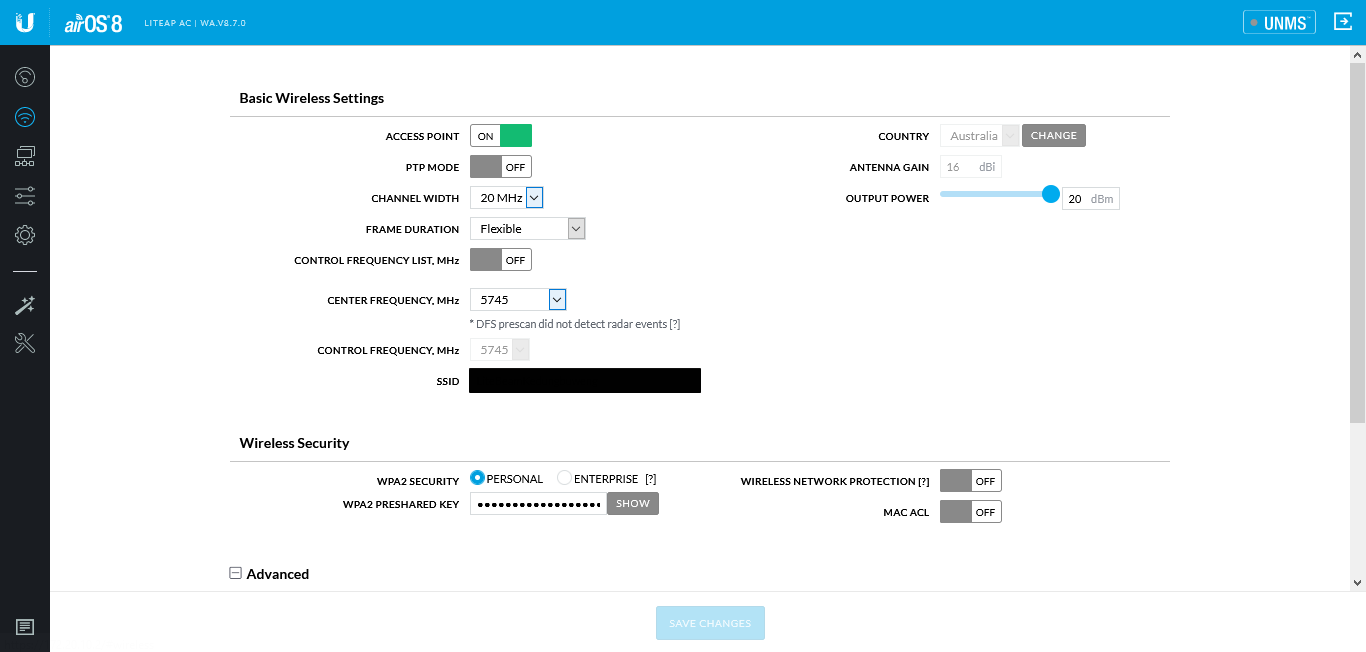Click the logout icon at top right
Viewport: 1366px width, 652px height.
(x=1343, y=22)
